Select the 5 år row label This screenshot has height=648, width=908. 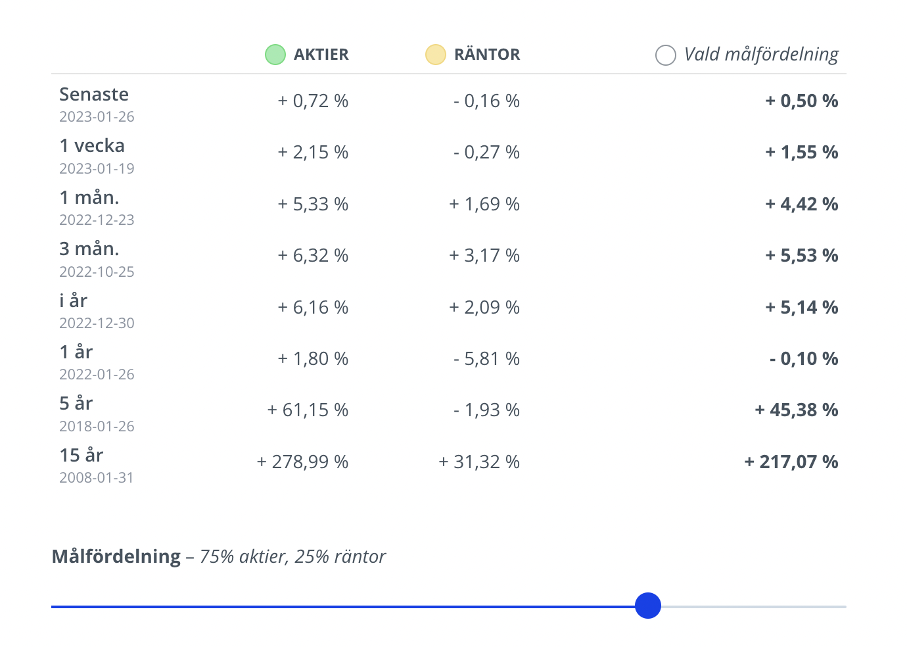pyautogui.click(x=76, y=404)
